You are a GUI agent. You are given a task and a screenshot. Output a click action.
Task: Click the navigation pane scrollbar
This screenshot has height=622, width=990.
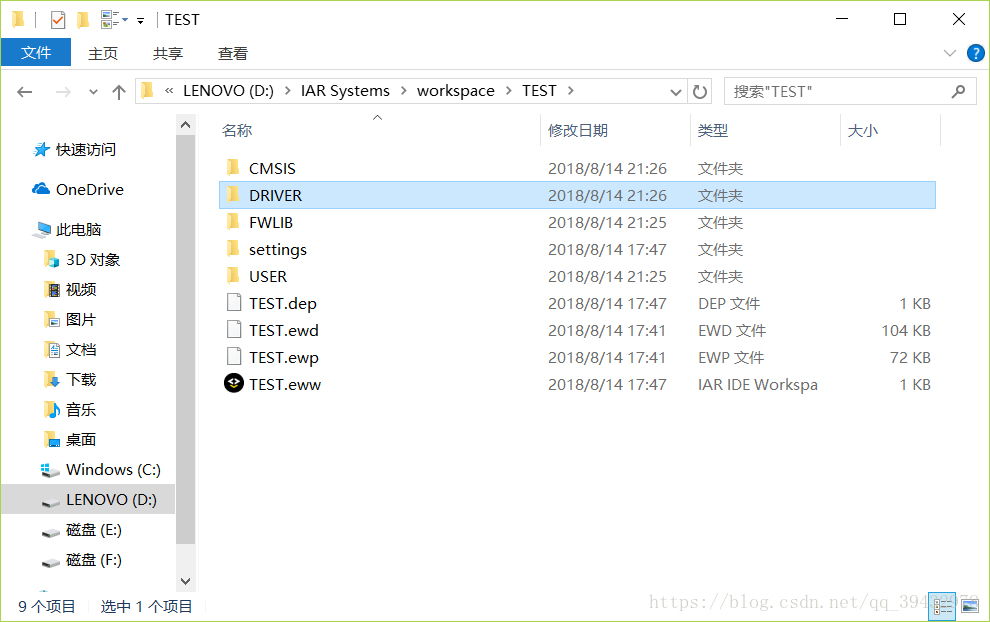pos(186,350)
